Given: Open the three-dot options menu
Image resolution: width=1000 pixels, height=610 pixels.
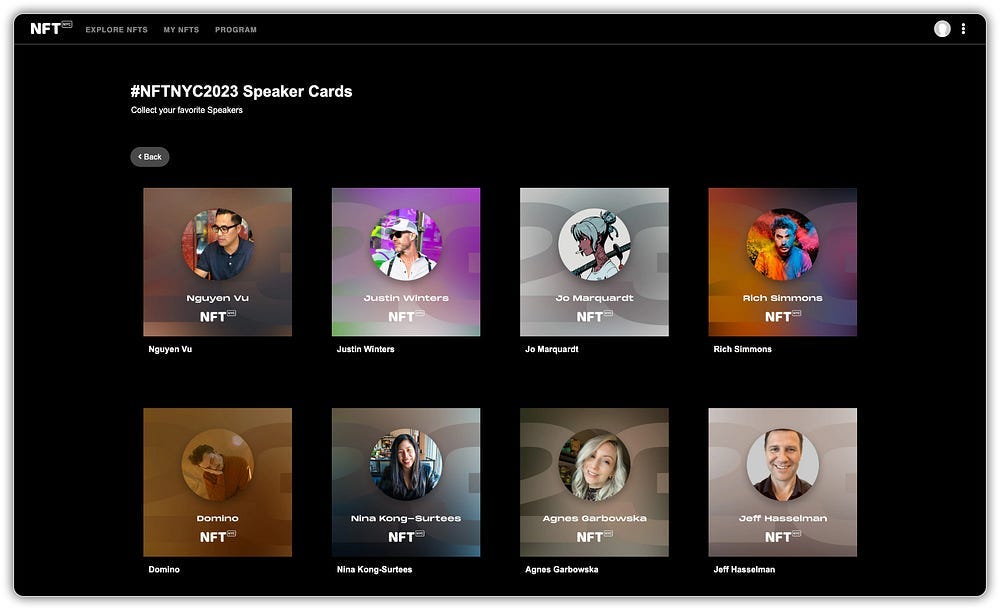Looking at the screenshot, I should coord(963,29).
